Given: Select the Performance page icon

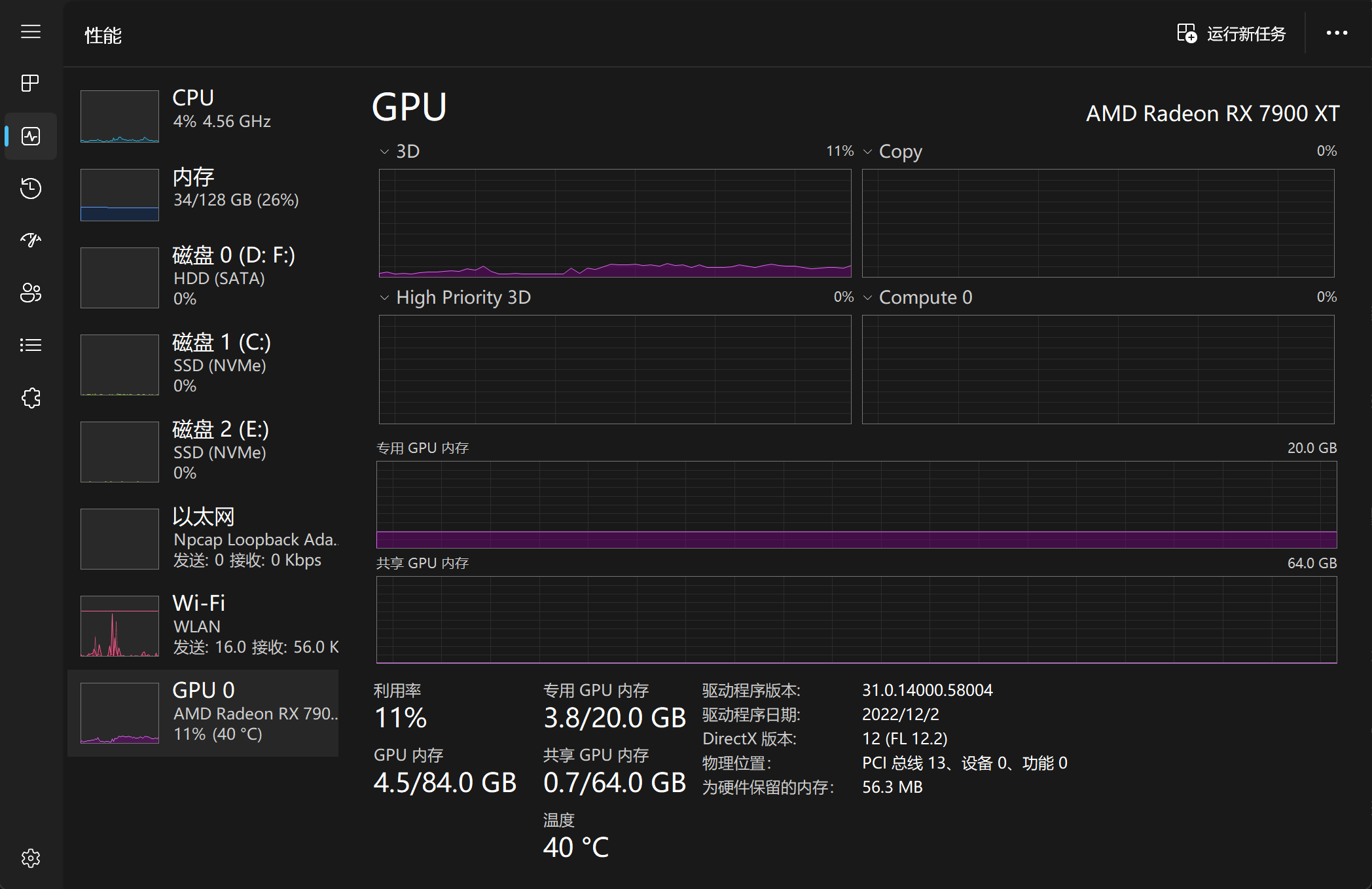Looking at the screenshot, I should point(31,136).
